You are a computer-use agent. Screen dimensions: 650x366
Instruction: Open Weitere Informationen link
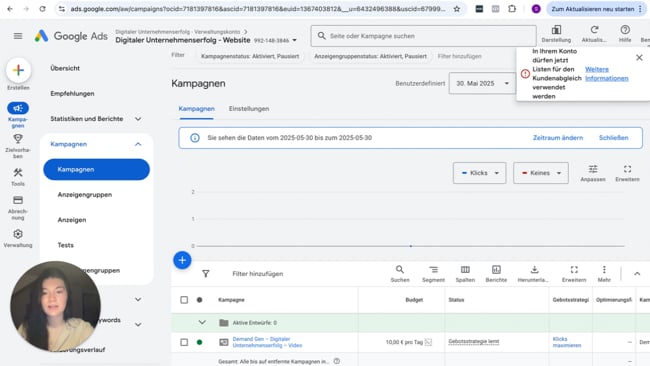[x=606, y=74]
